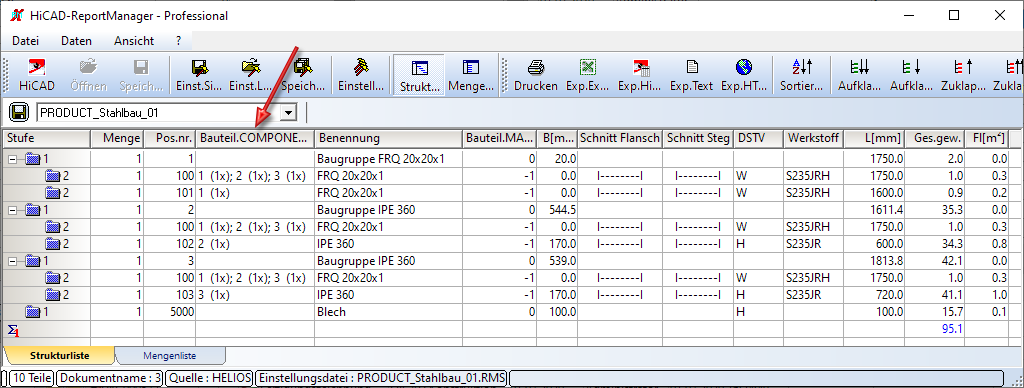
Task: Switch to Strukt... structure list view
Action: (419, 75)
